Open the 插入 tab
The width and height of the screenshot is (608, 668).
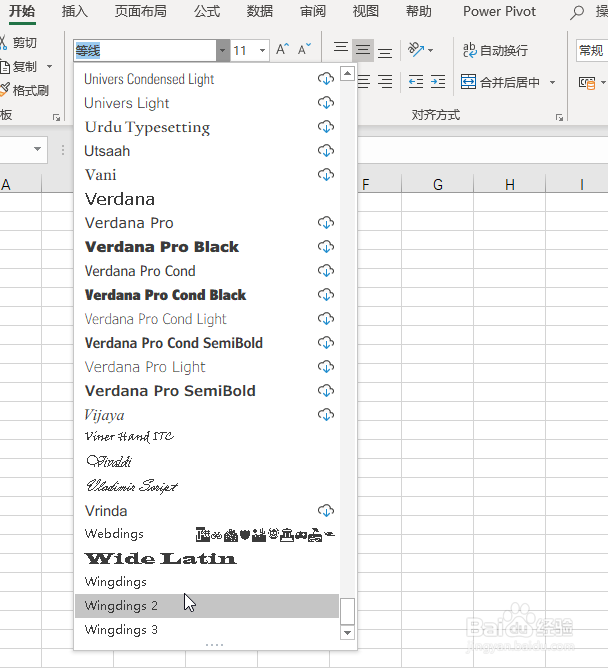pos(75,12)
